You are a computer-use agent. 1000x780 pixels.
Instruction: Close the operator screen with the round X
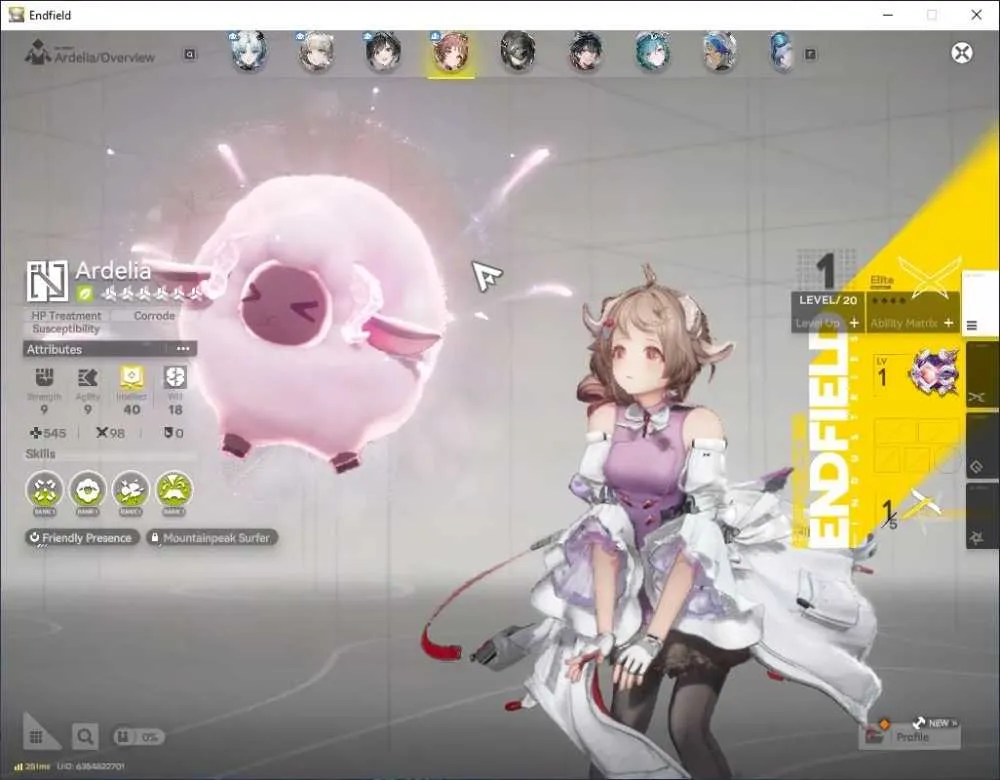pos(962,52)
